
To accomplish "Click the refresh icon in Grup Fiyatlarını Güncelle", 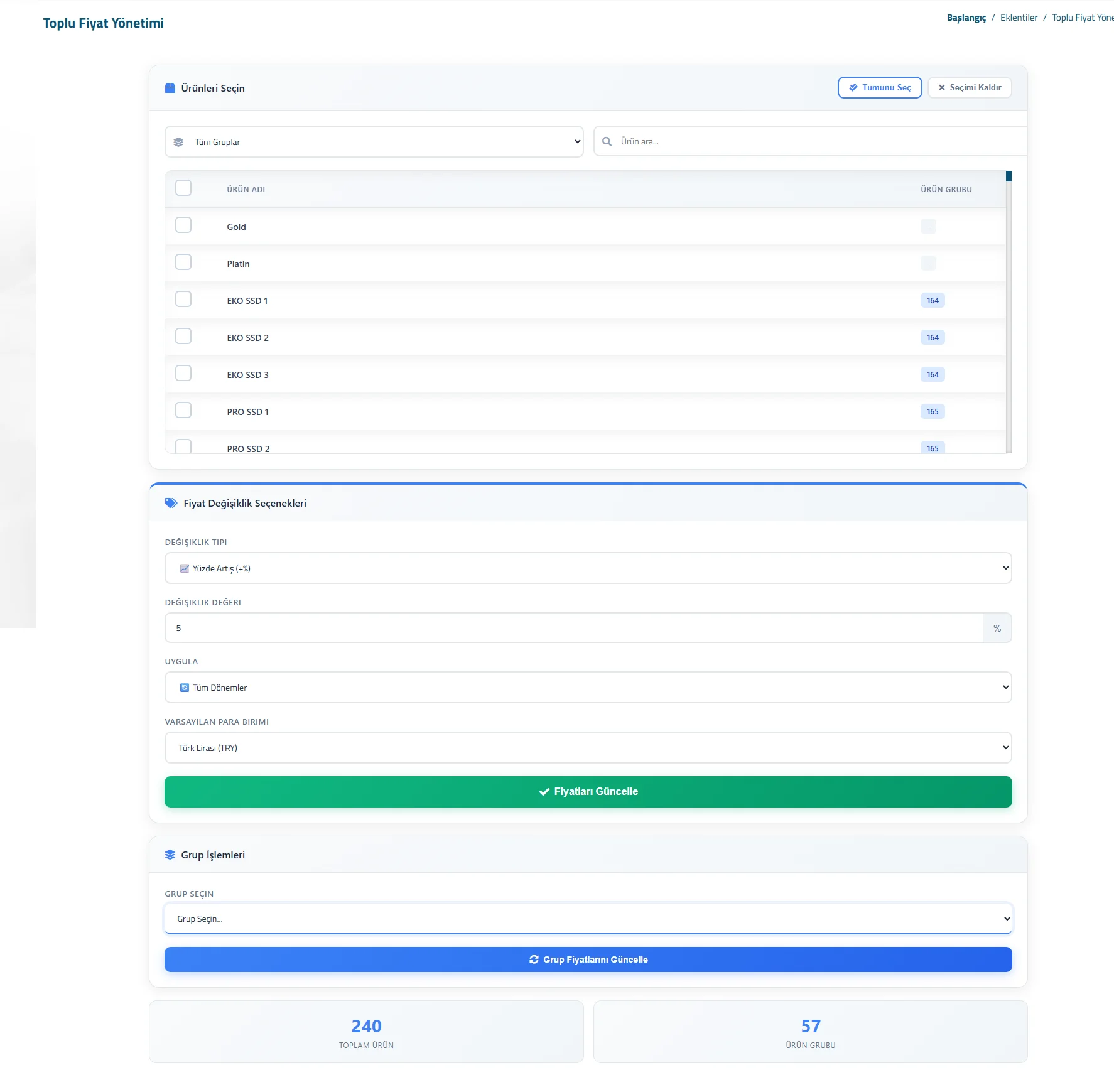I will click(534, 959).
